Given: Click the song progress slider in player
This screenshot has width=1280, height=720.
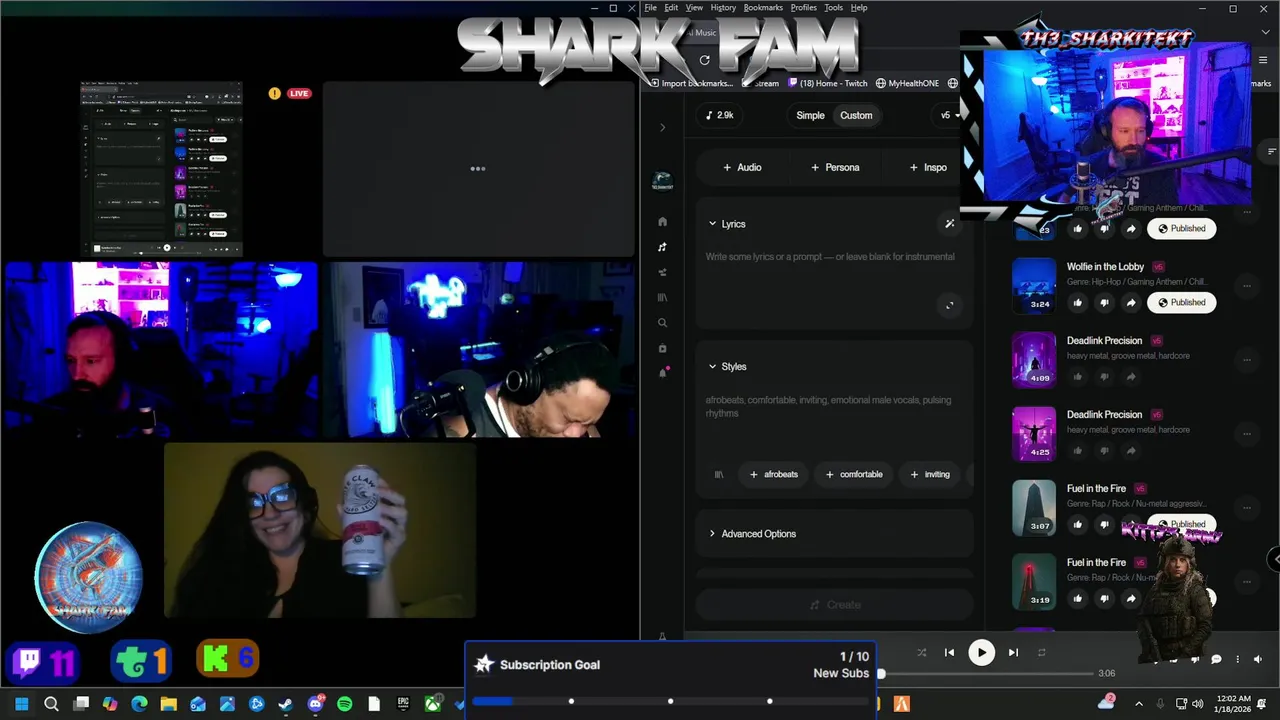Looking at the screenshot, I should point(987,673).
